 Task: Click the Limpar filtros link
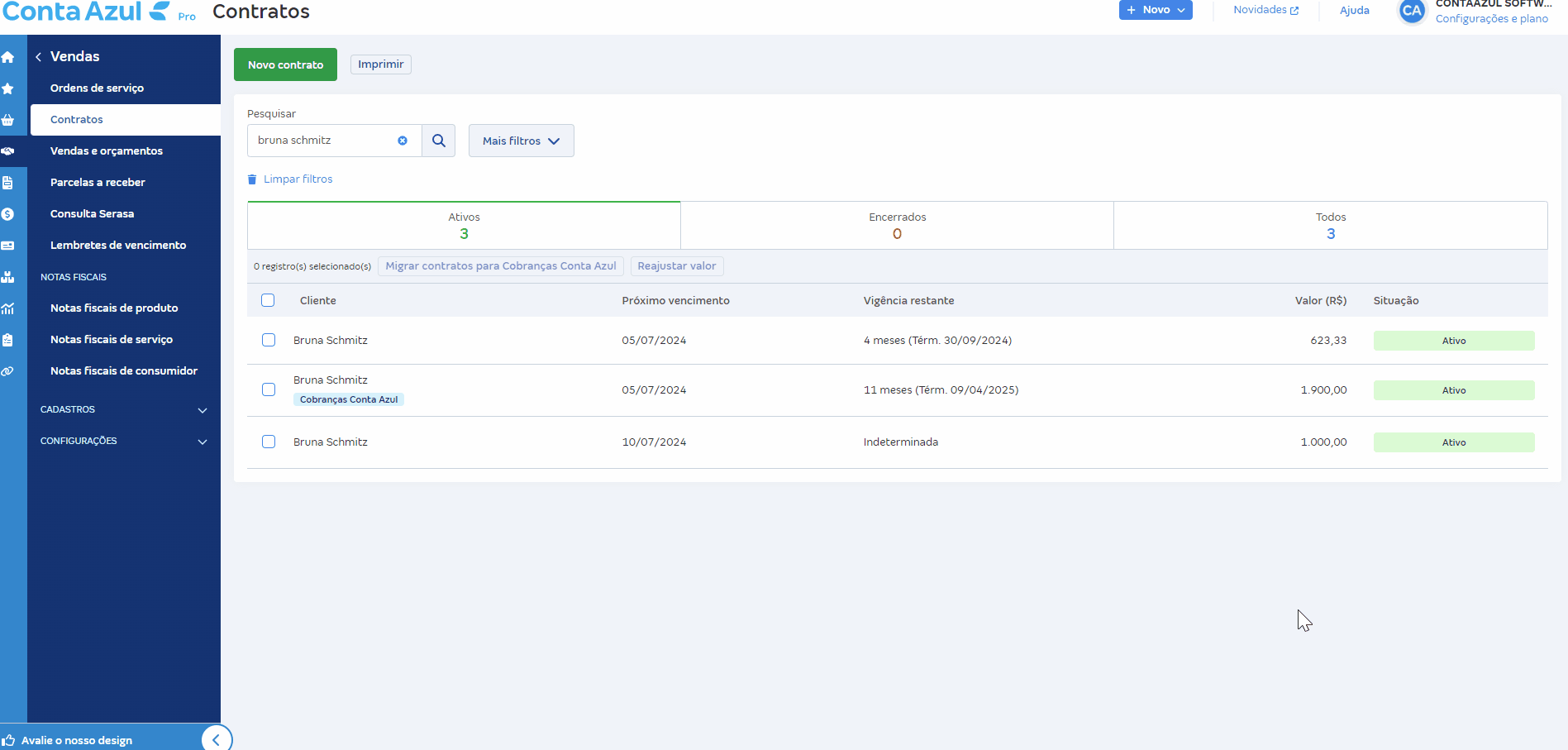click(x=298, y=179)
